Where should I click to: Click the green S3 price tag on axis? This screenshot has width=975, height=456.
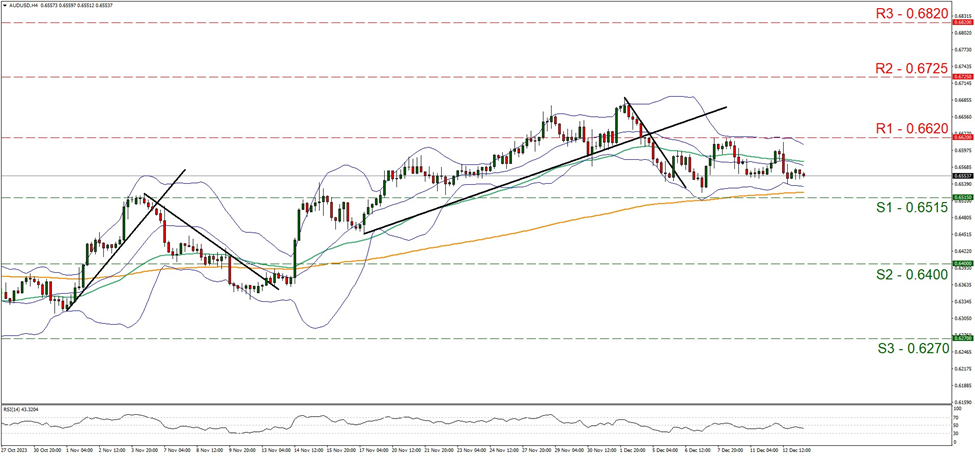(x=936, y=339)
